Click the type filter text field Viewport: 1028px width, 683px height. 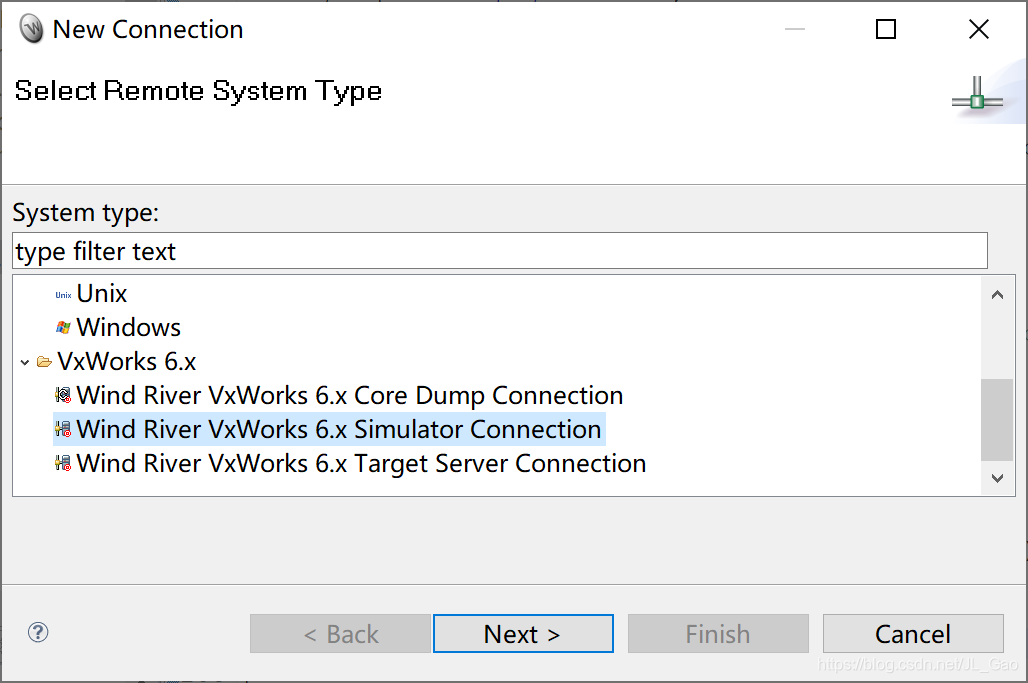(x=500, y=250)
